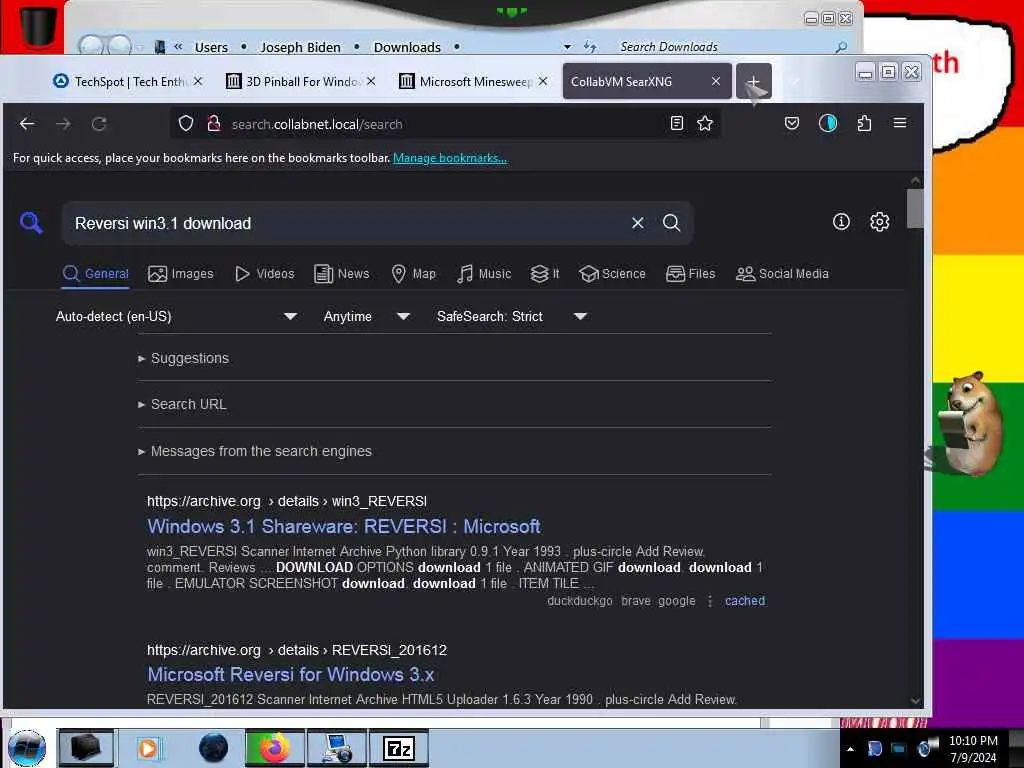This screenshot has width=1024, height=768.
Task: Close the CollabVM SearXNG tab
Action: [x=716, y=81]
